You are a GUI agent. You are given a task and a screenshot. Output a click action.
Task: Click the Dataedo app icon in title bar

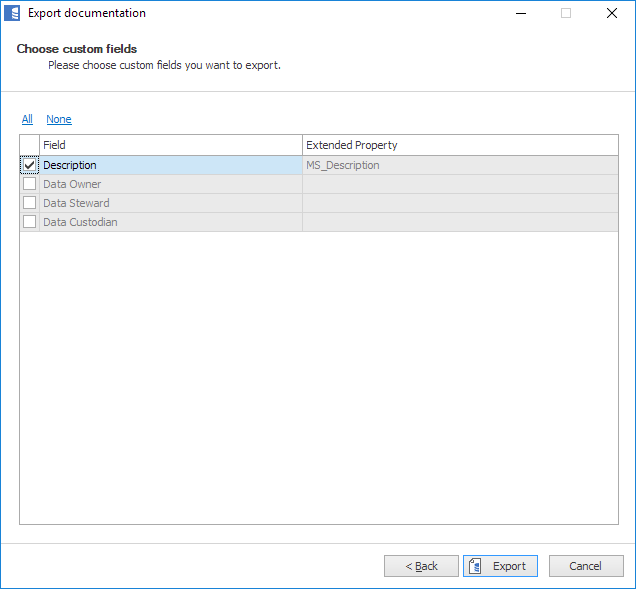13,14
